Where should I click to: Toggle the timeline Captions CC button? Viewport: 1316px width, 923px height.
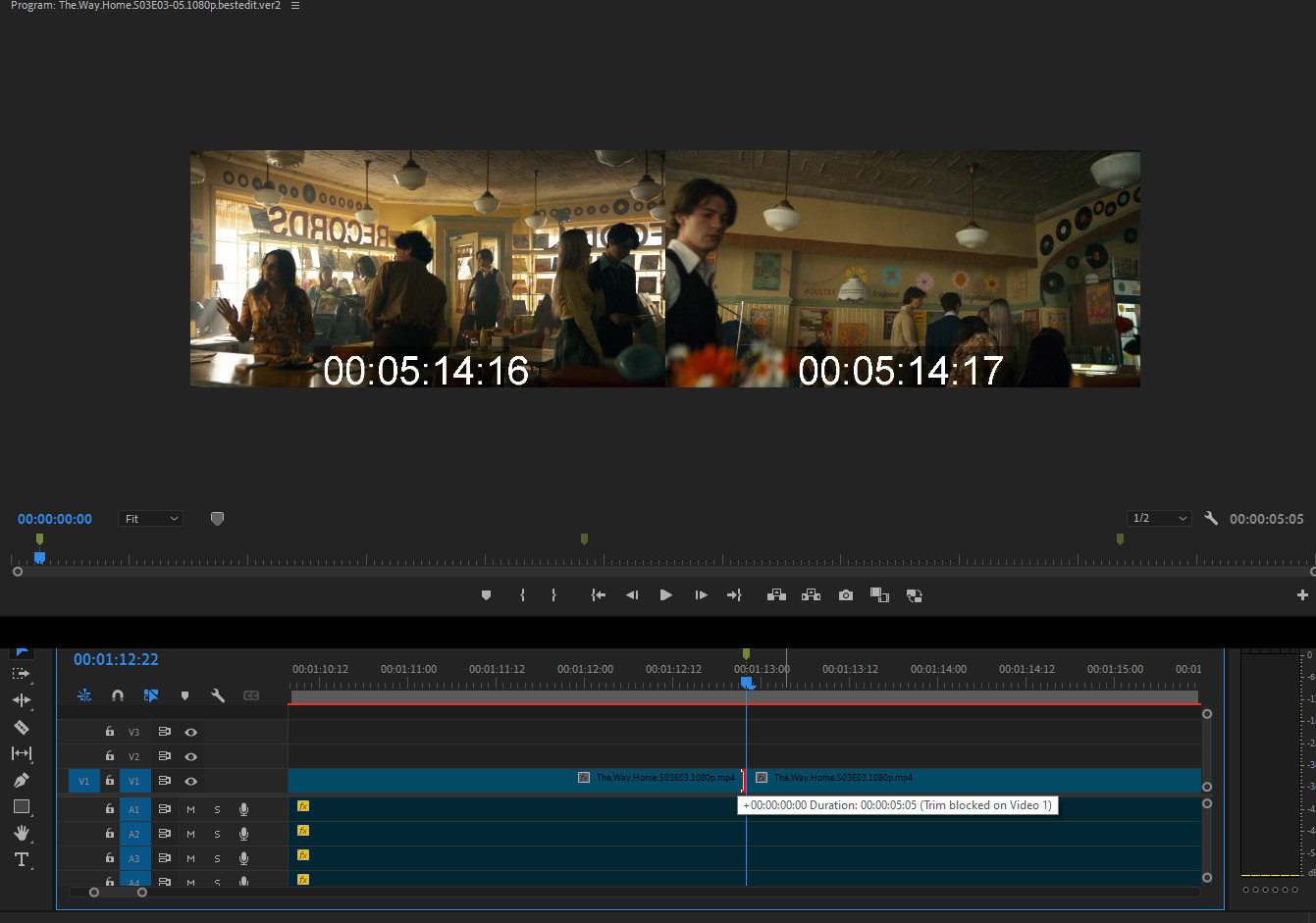(251, 695)
